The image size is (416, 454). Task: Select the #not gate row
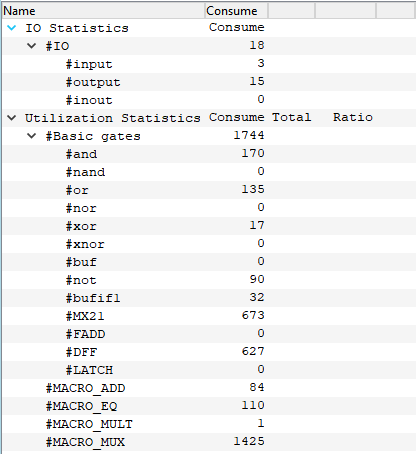209,280
